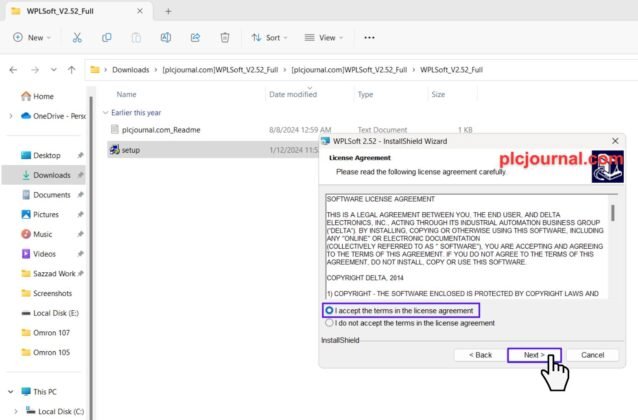Click the Cut scissors icon in toolbar
This screenshot has width=638, height=420.
pos(77,37)
